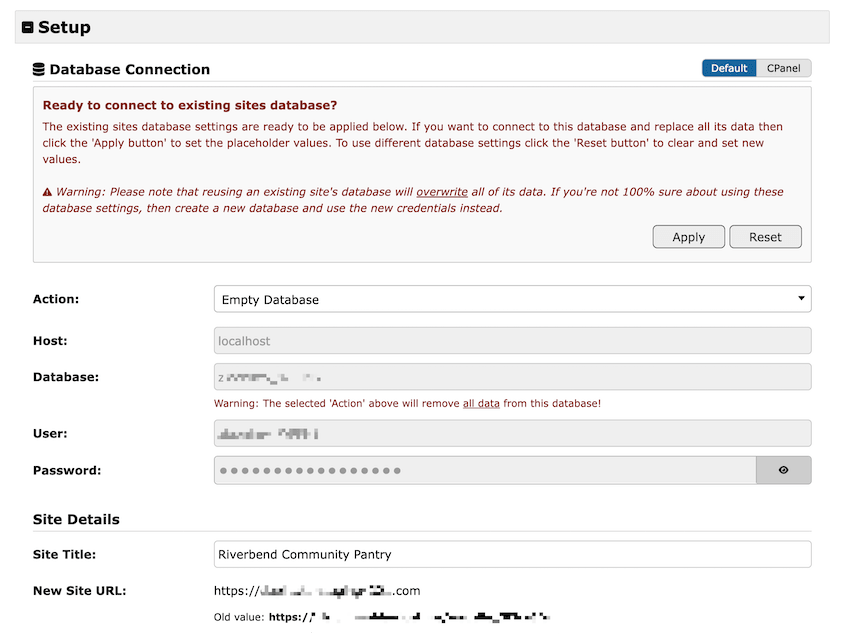Switch to the CPanel tab

[x=784, y=68]
